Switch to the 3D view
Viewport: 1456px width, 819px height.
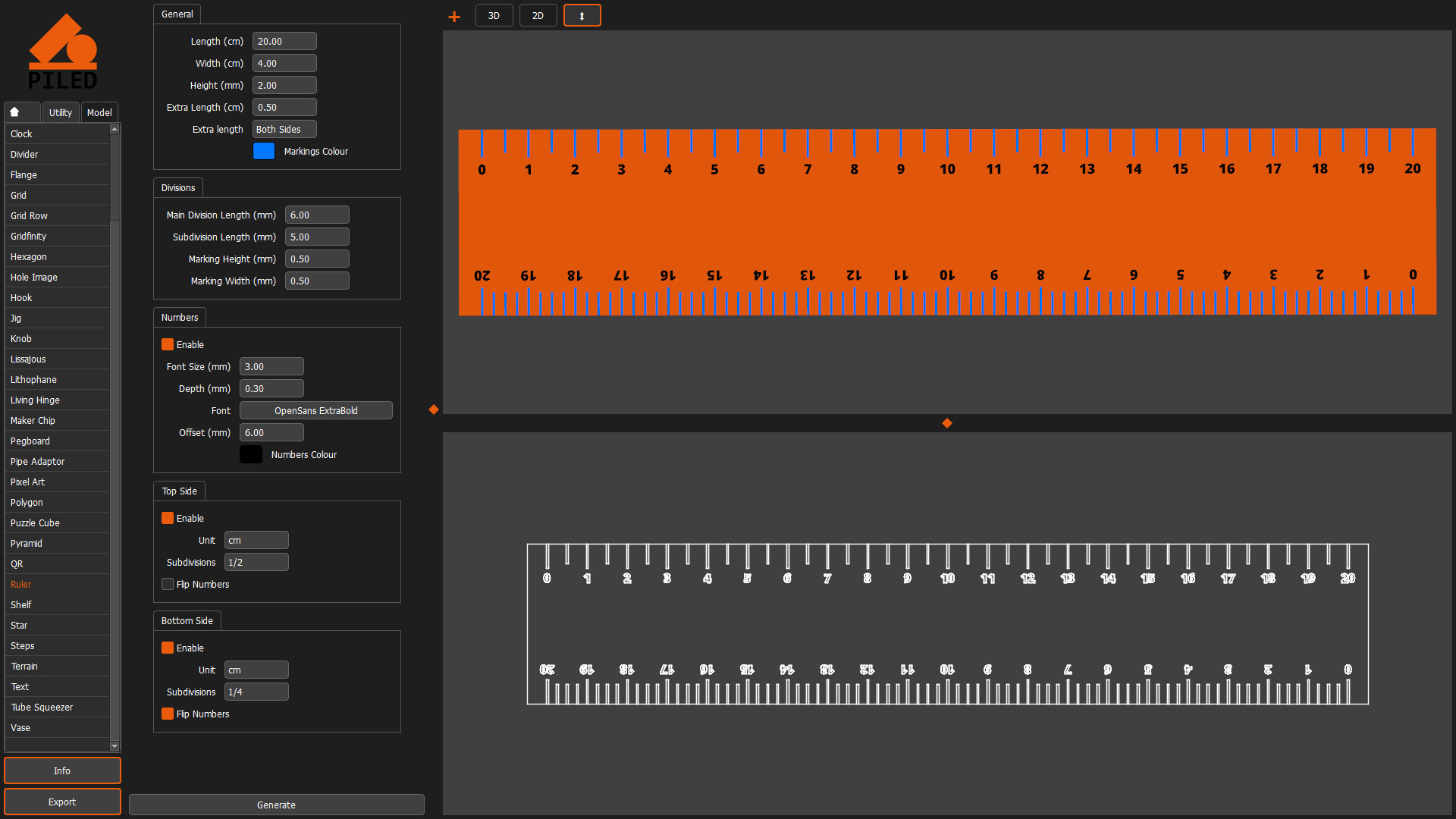click(x=494, y=16)
